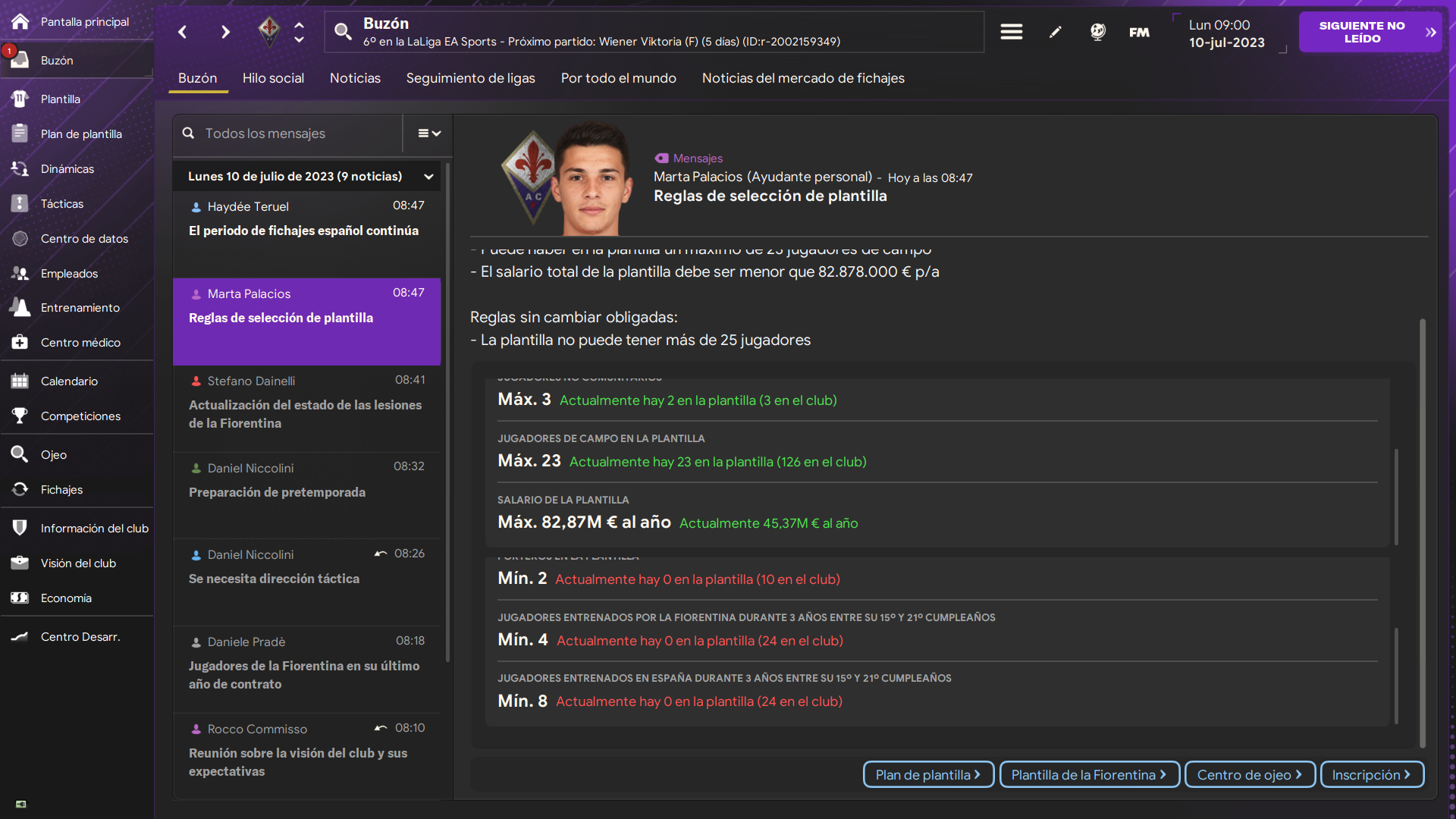The height and width of the screenshot is (819, 1456).
Task: Click the club switcher up-down arrows
Action: pyautogui.click(x=300, y=32)
